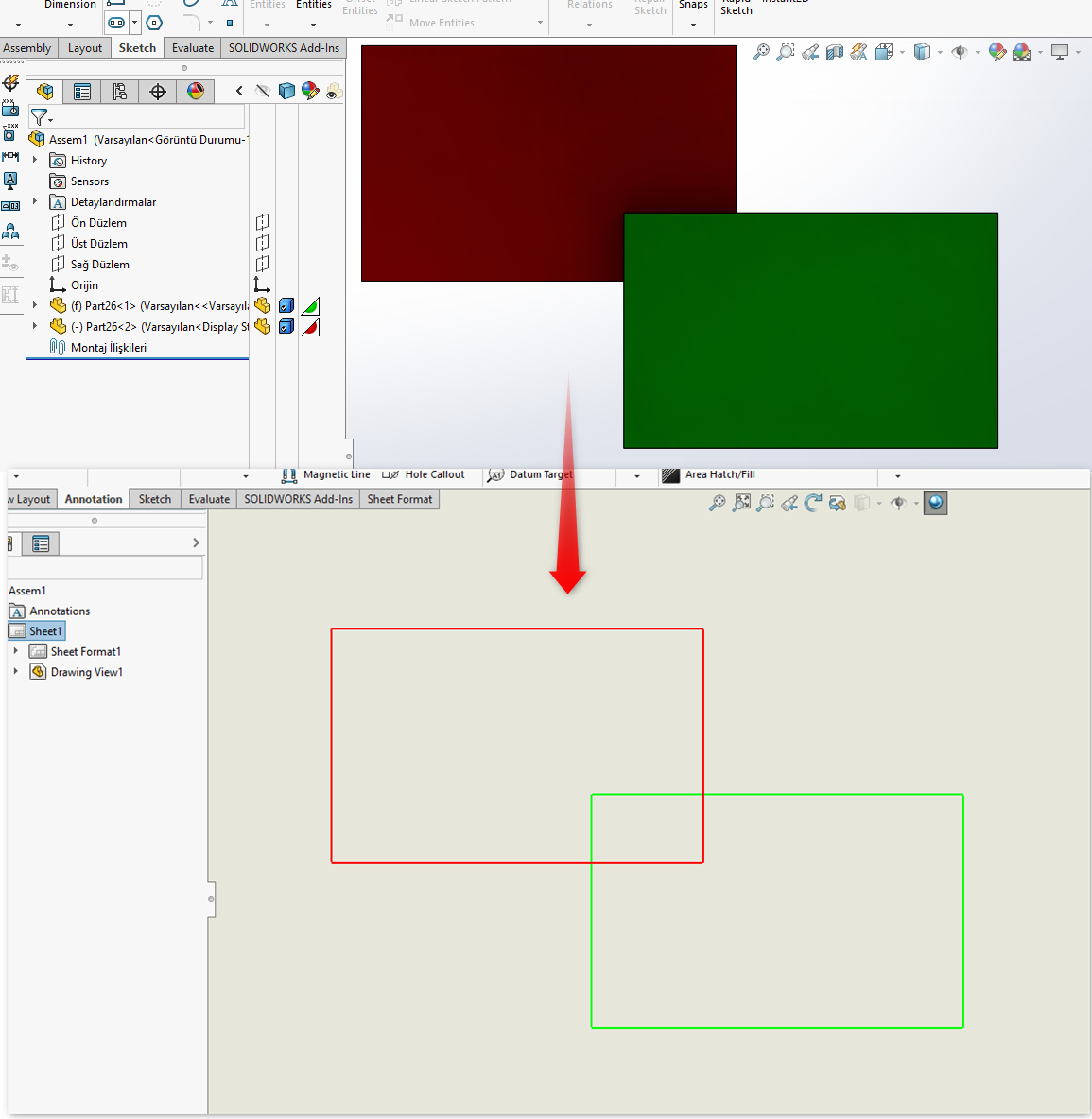Toggle hide/show for Part26<1> in display pane
The height and width of the screenshot is (1119, 1092).
pos(263,306)
